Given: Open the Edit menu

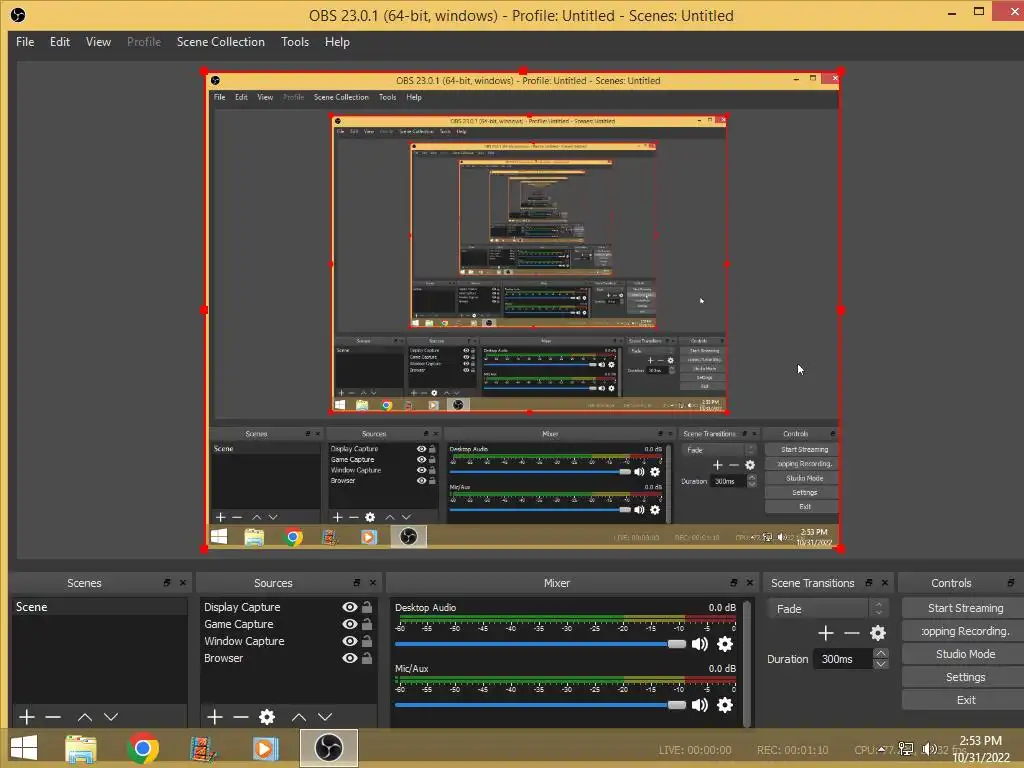Looking at the screenshot, I should coord(59,42).
